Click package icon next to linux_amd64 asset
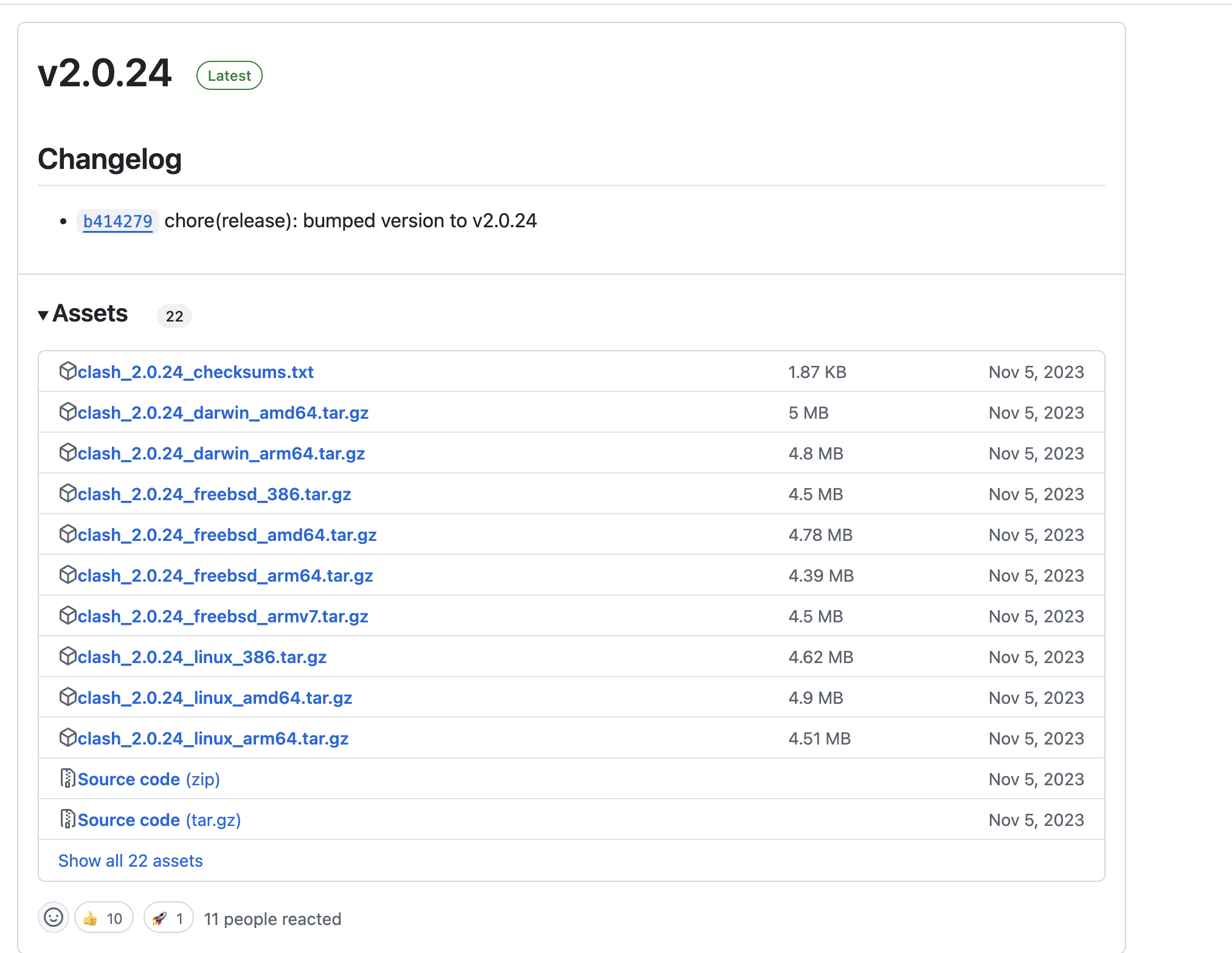The image size is (1232, 953). click(x=67, y=697)
